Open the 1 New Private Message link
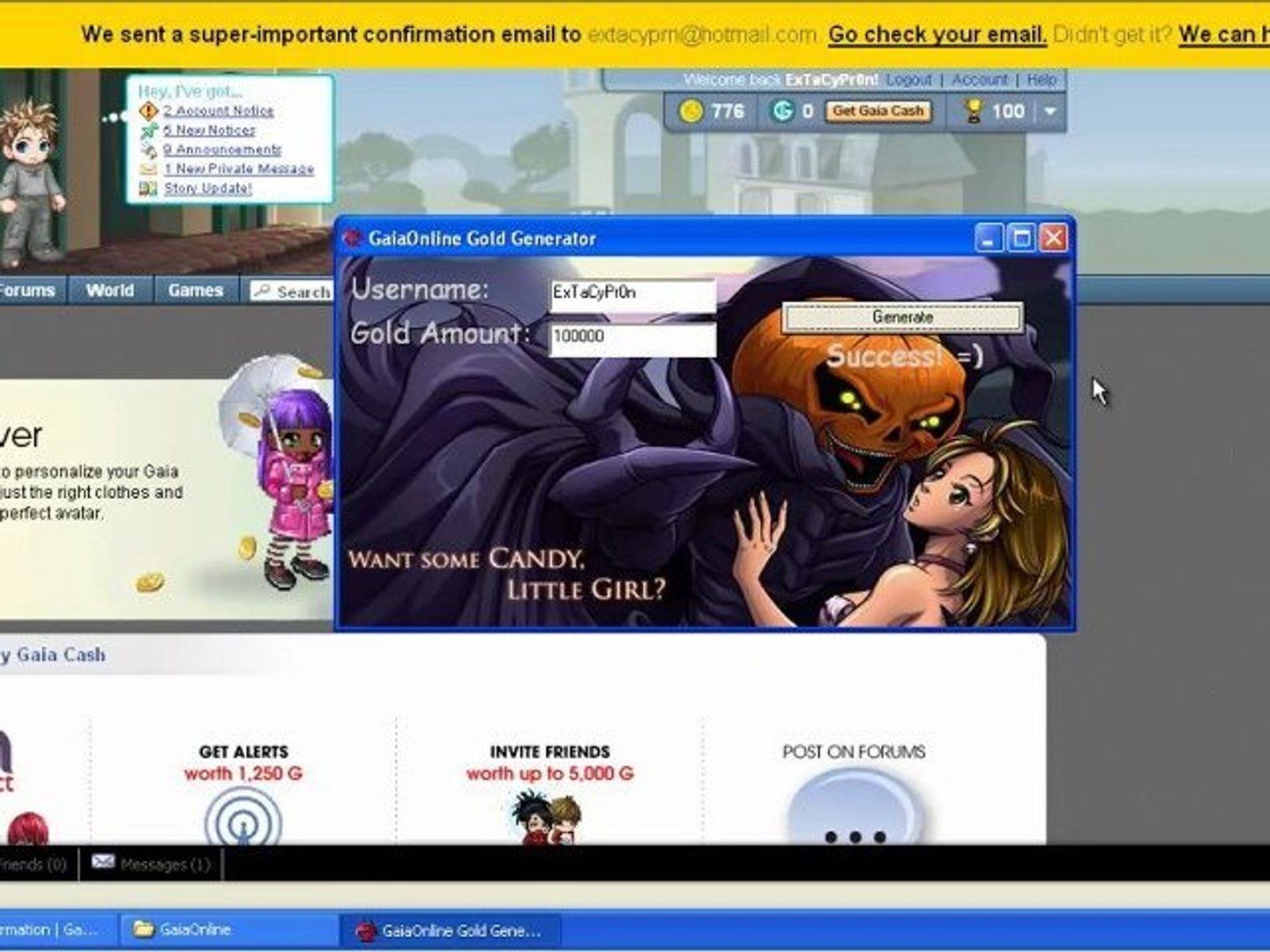 [239, 168]
